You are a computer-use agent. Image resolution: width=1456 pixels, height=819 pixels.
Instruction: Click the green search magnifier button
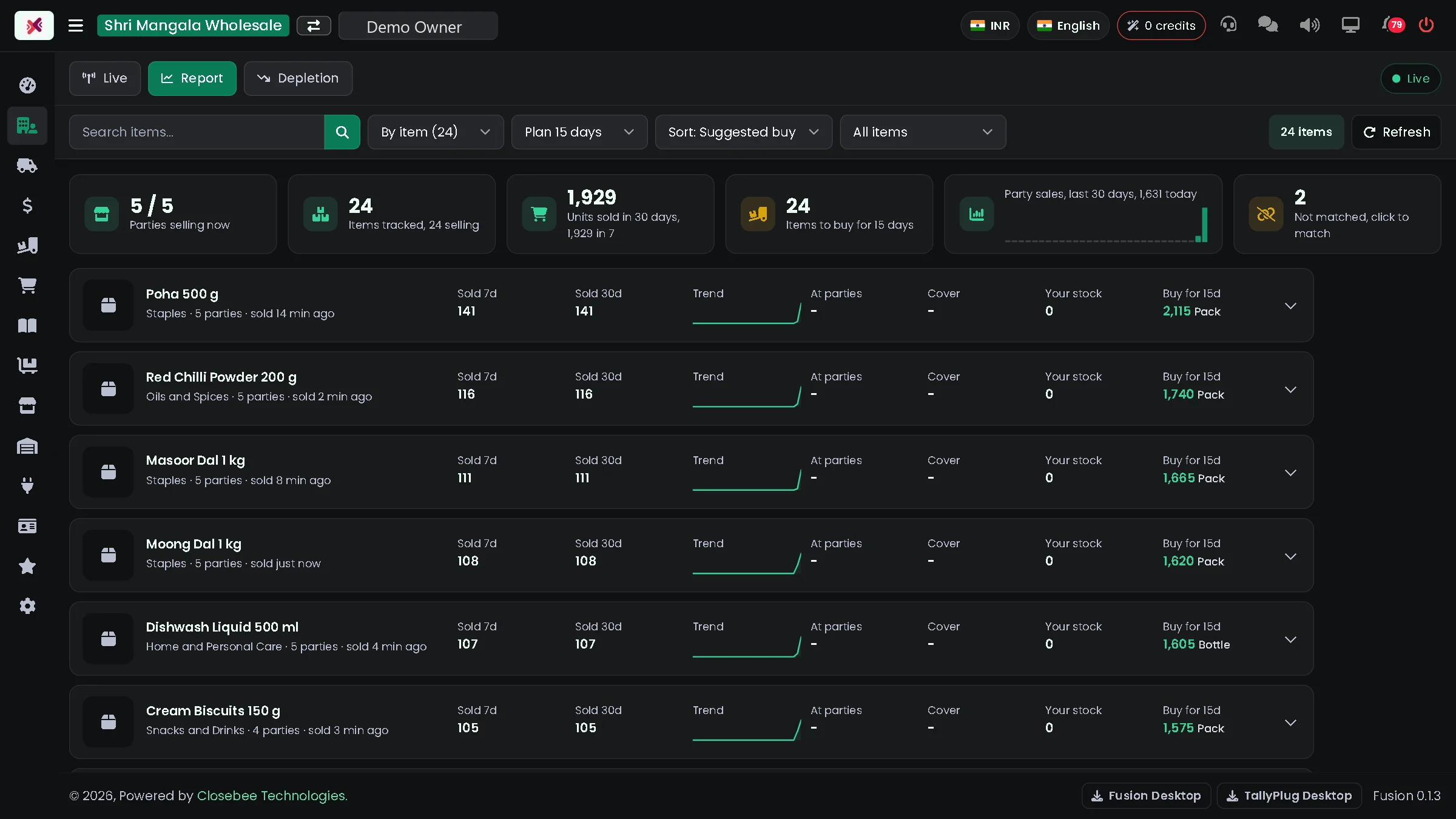coord(342,132)
